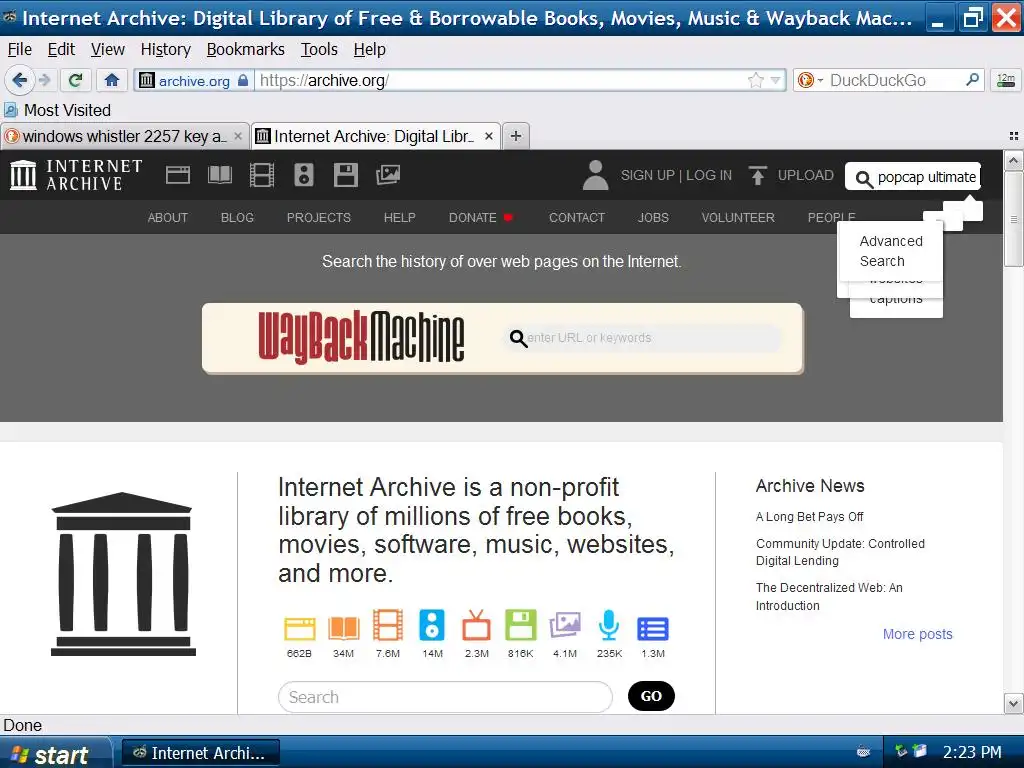Bookmark page with the star icon
Screen dimensions: 1024x768
click(x=755, y=80)
